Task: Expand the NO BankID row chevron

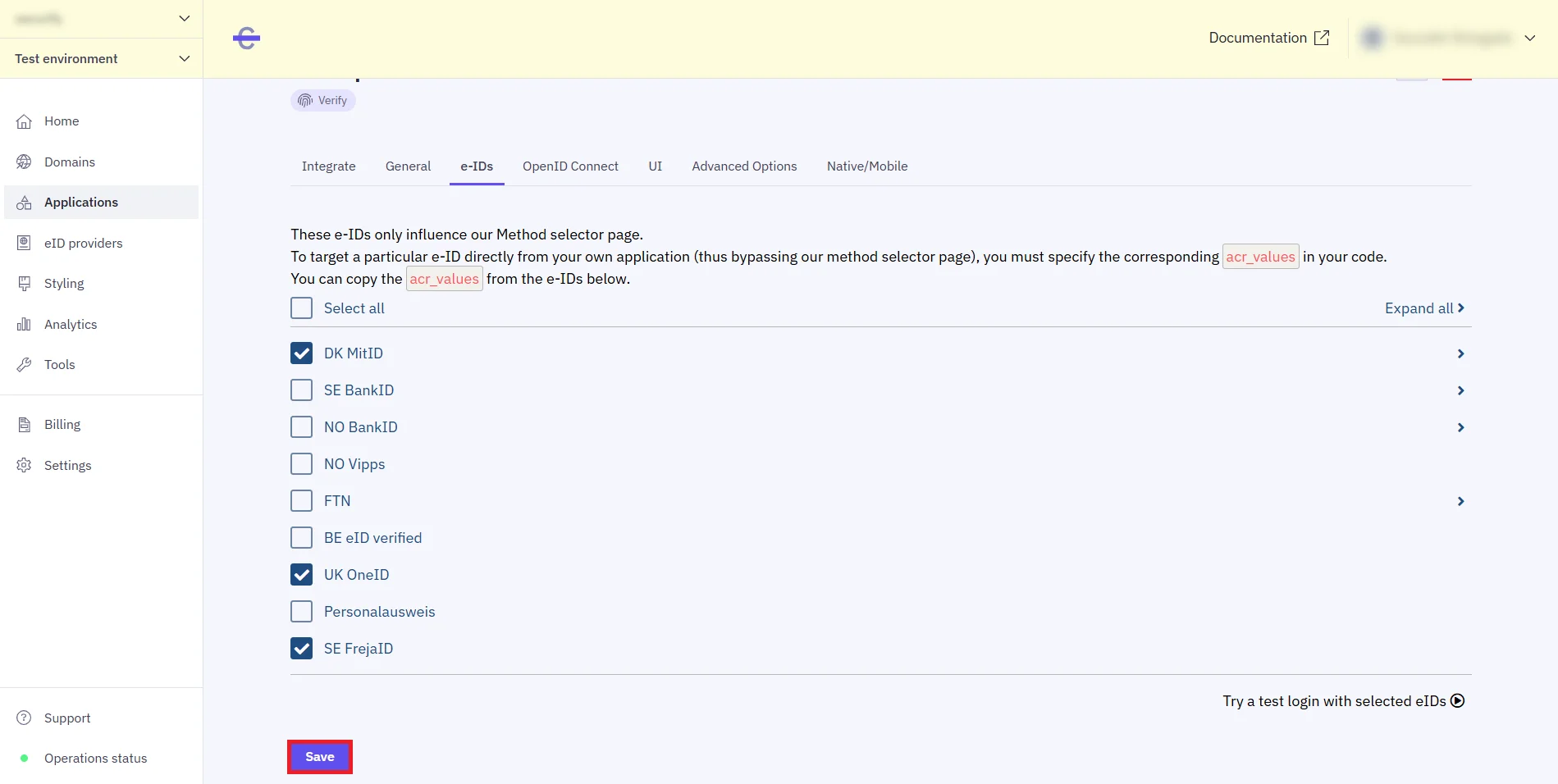Action: [x=1460, y=427]
